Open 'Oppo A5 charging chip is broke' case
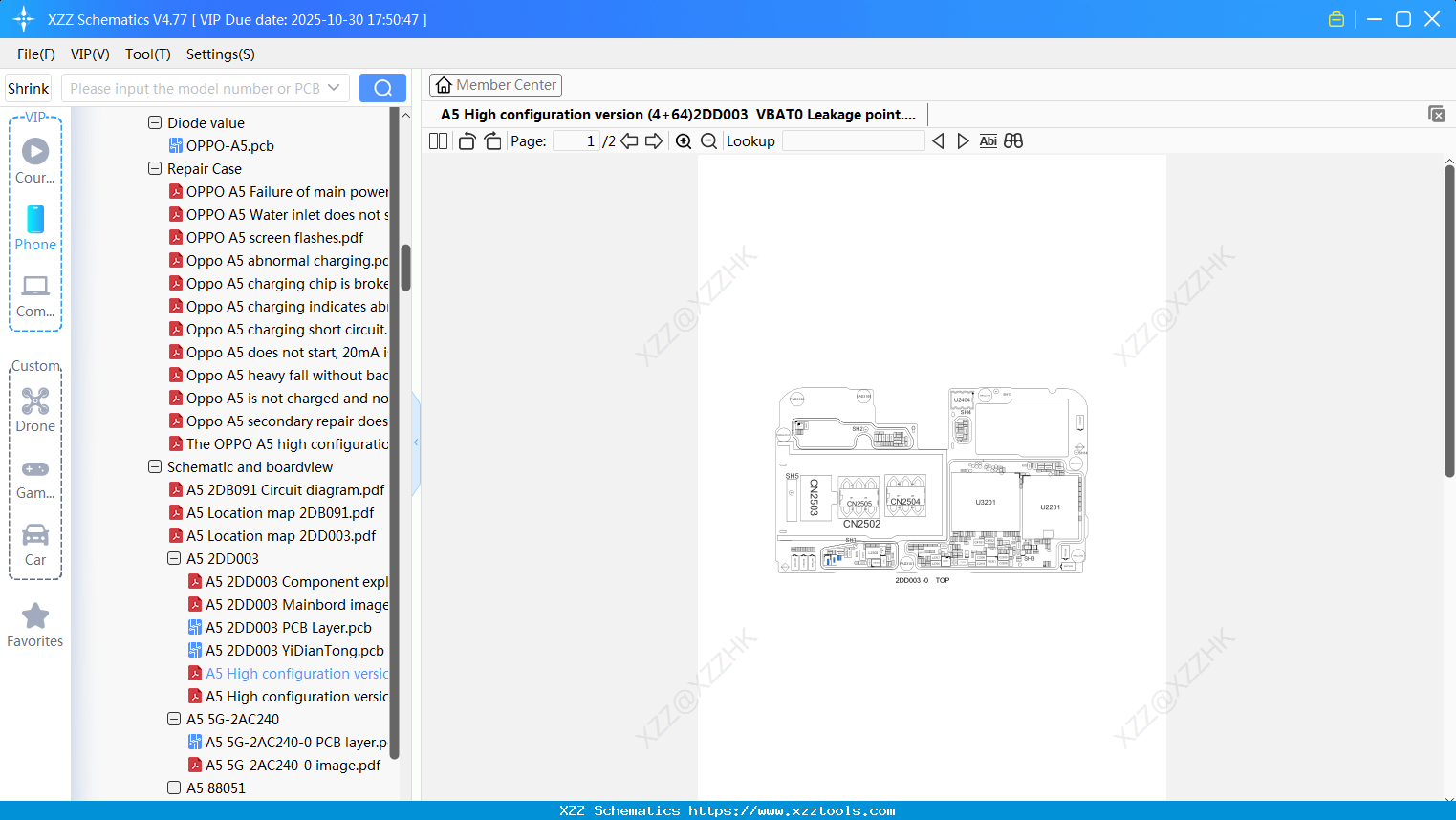Image resolution: width=1456 pixels, height=820 pixels. [x=279, y=284]
